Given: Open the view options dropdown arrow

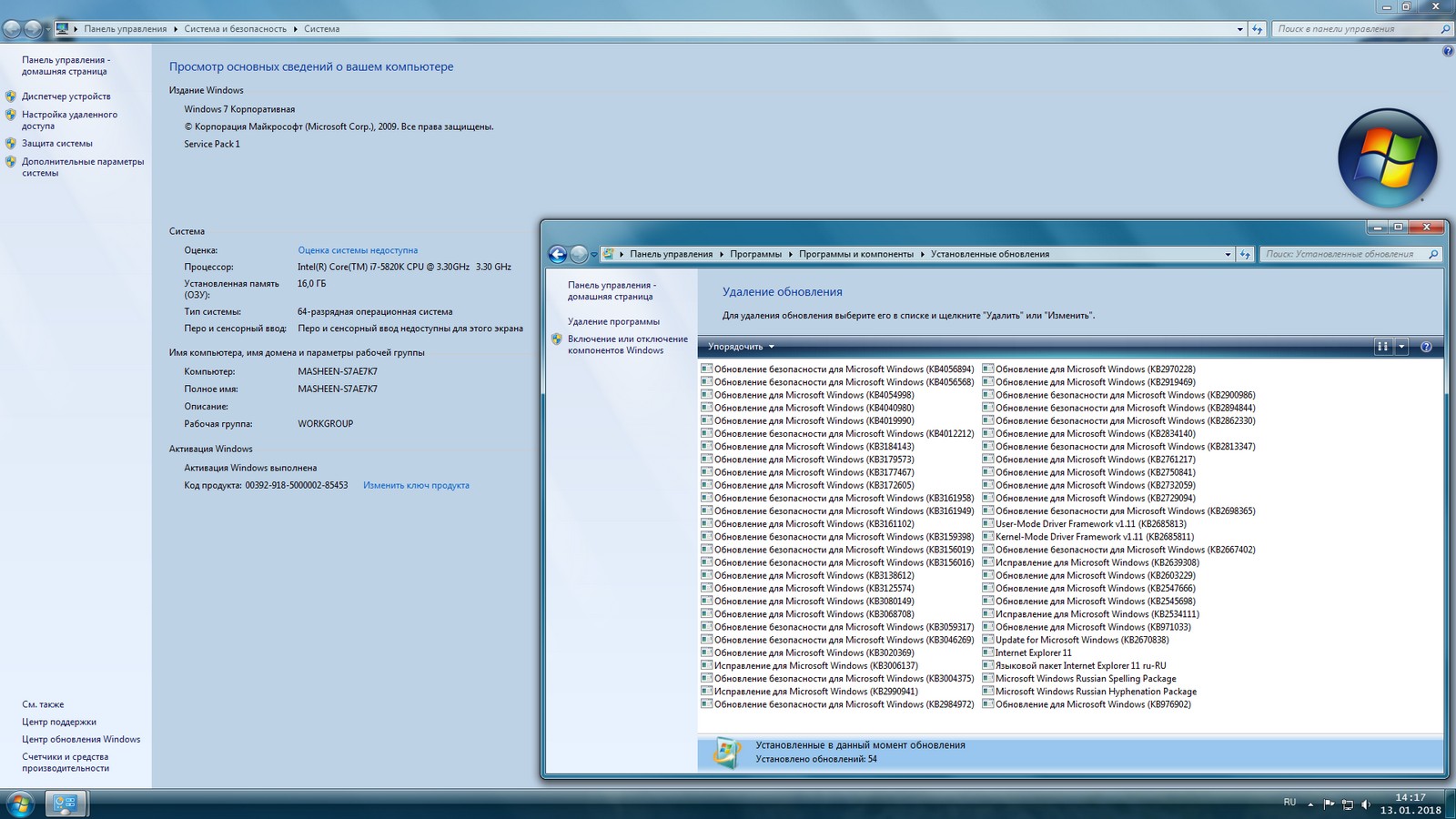Looking at the screenshot, I should pos(1401,347).
